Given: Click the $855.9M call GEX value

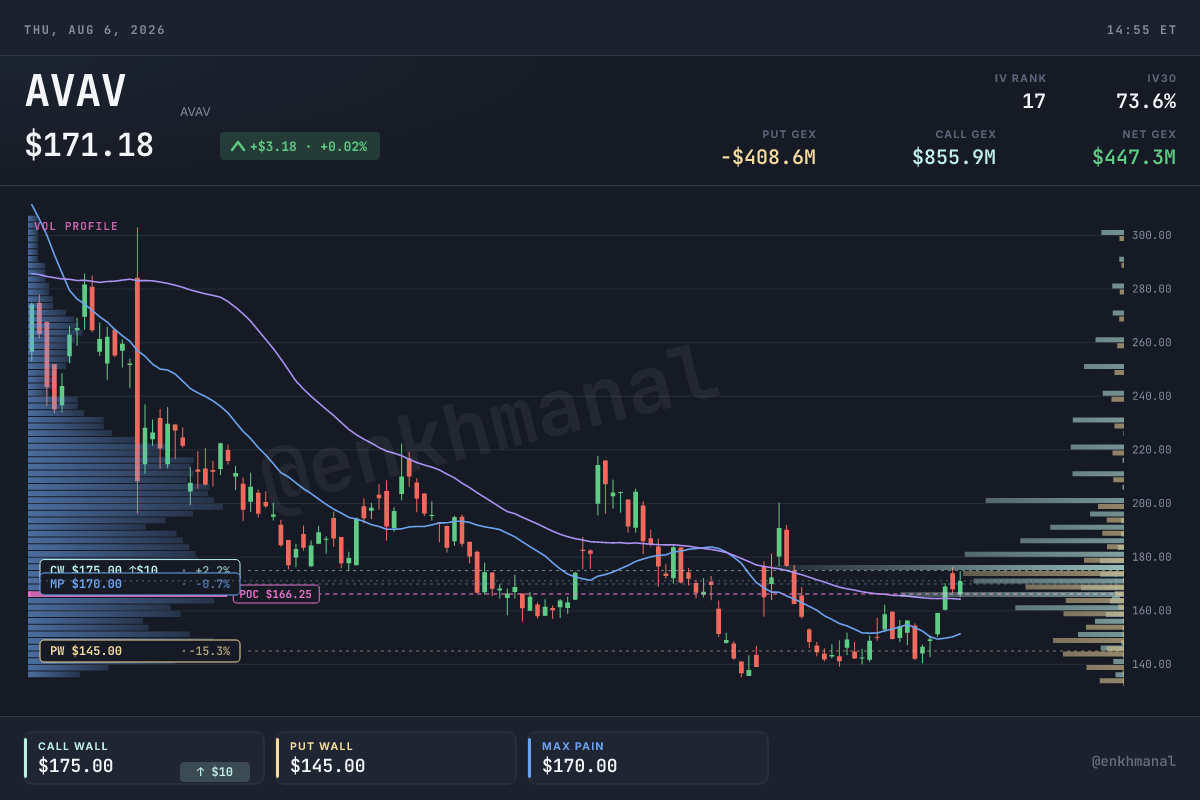Looking at the screenshot, I should [954, 157].
